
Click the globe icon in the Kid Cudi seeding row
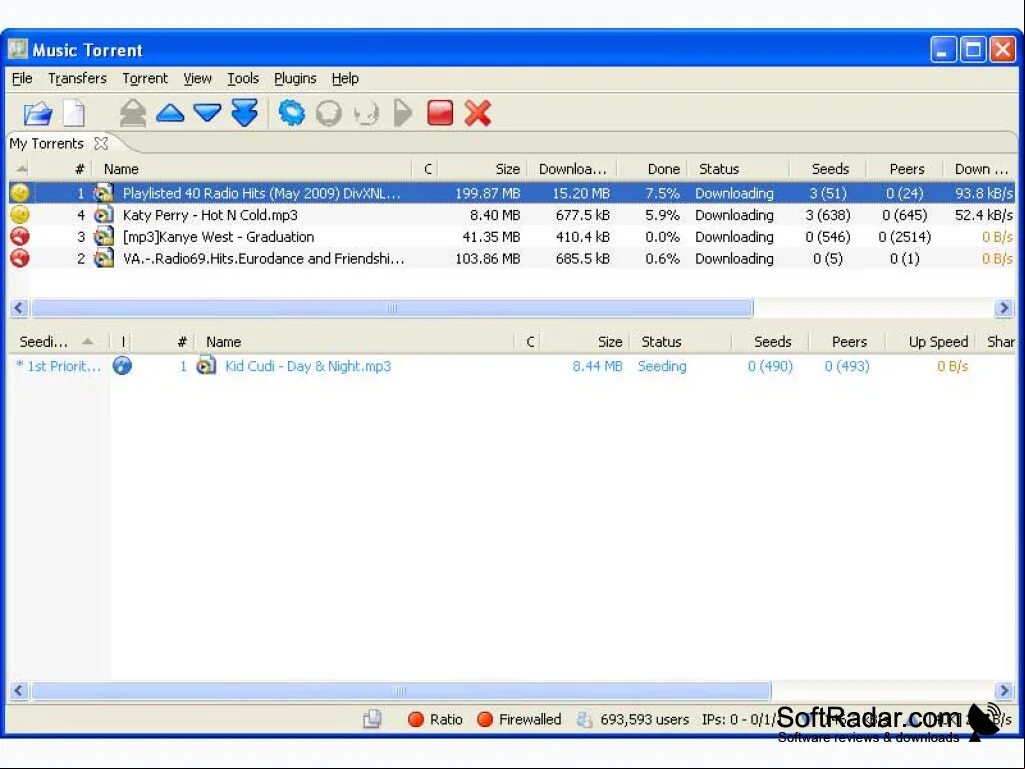122,366
